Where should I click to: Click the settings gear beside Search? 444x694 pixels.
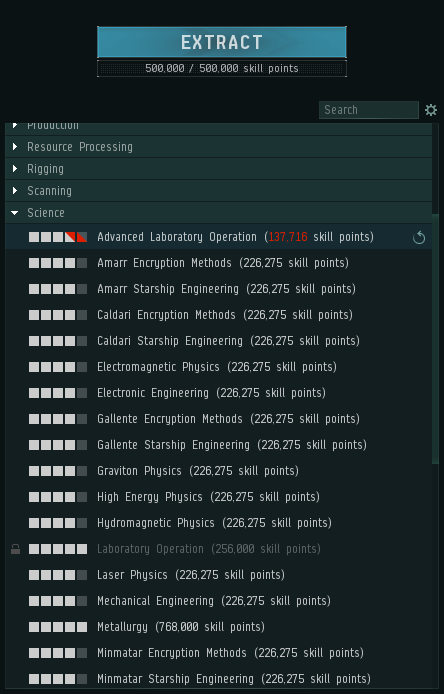(431, 110)
